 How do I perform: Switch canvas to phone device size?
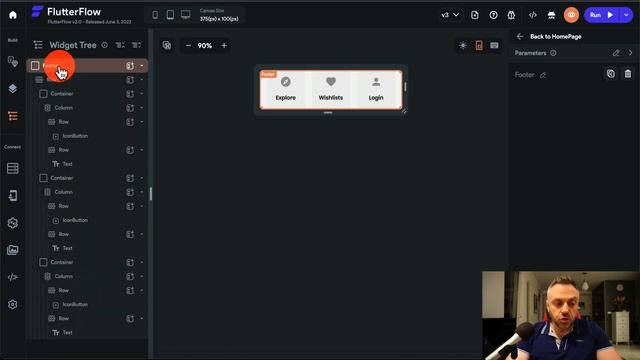[155, 15]
